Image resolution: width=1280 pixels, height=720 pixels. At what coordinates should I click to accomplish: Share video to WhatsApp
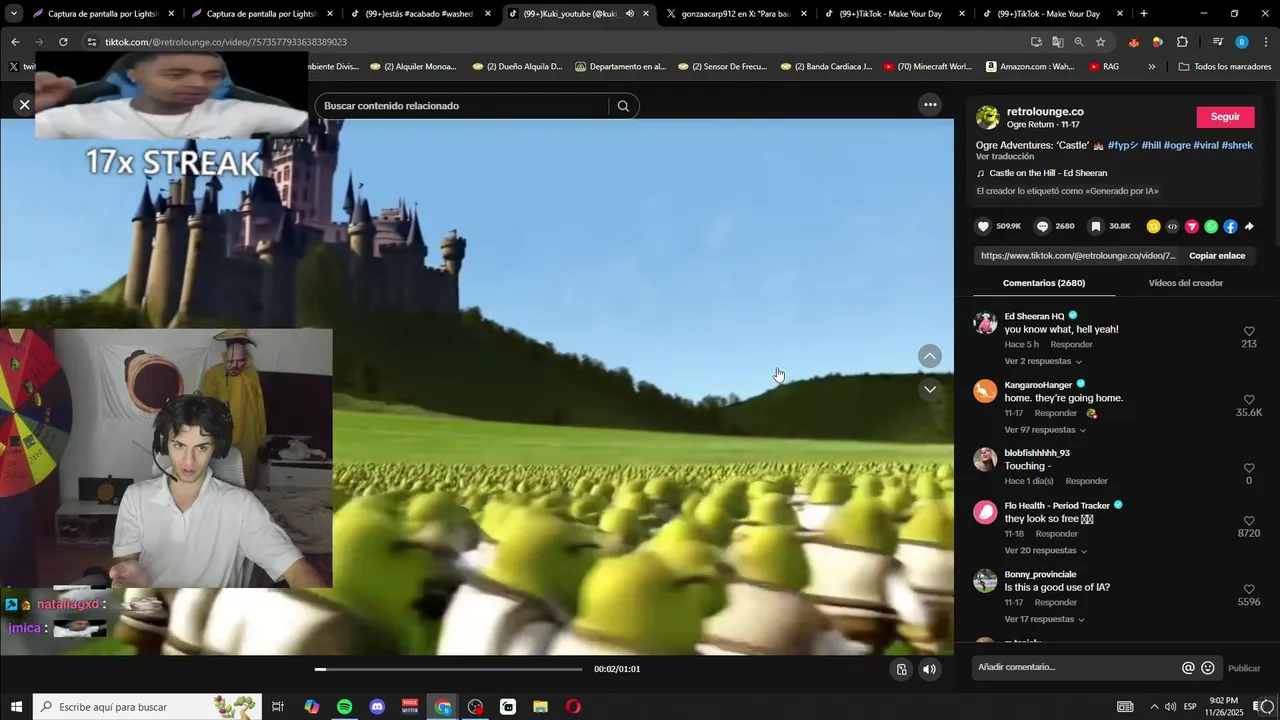point(1211,227)
